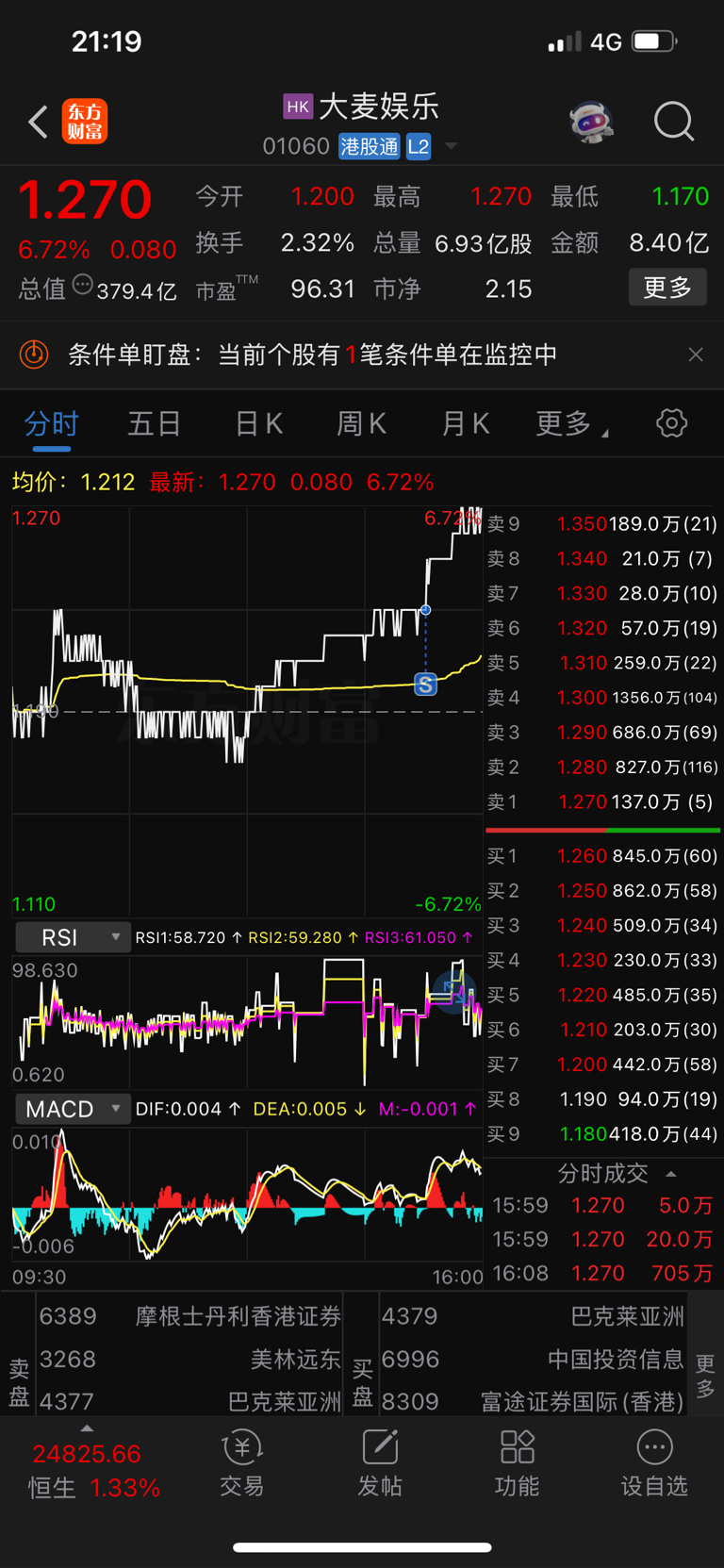Open the MACD indicator dropdown
Screen dimensions: 724x1568
[73, 1109]
